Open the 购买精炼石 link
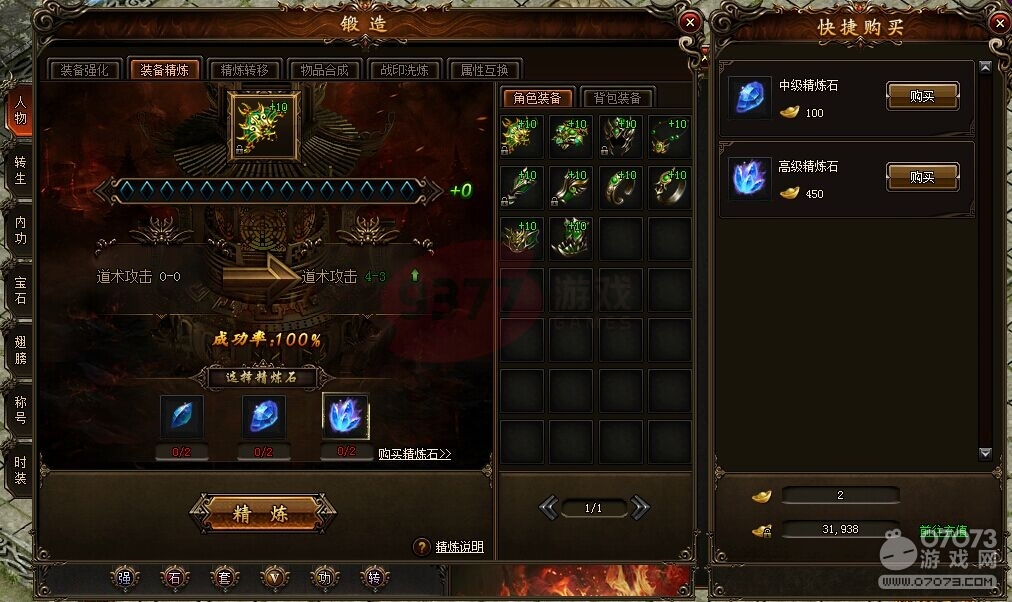This screenshot has width=1012, height=602. [414, 454]
